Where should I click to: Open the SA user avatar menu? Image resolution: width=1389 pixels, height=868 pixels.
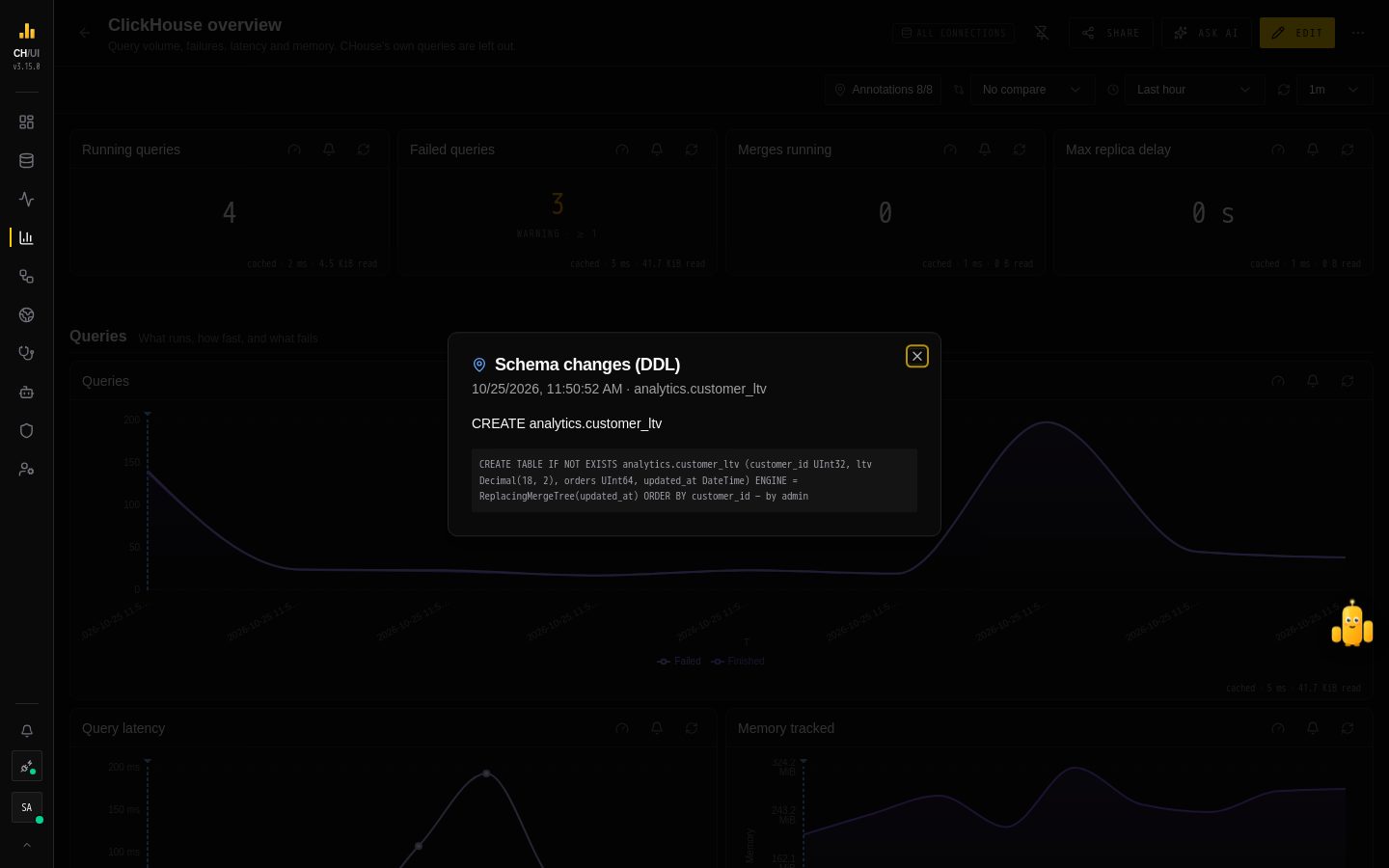27,807
